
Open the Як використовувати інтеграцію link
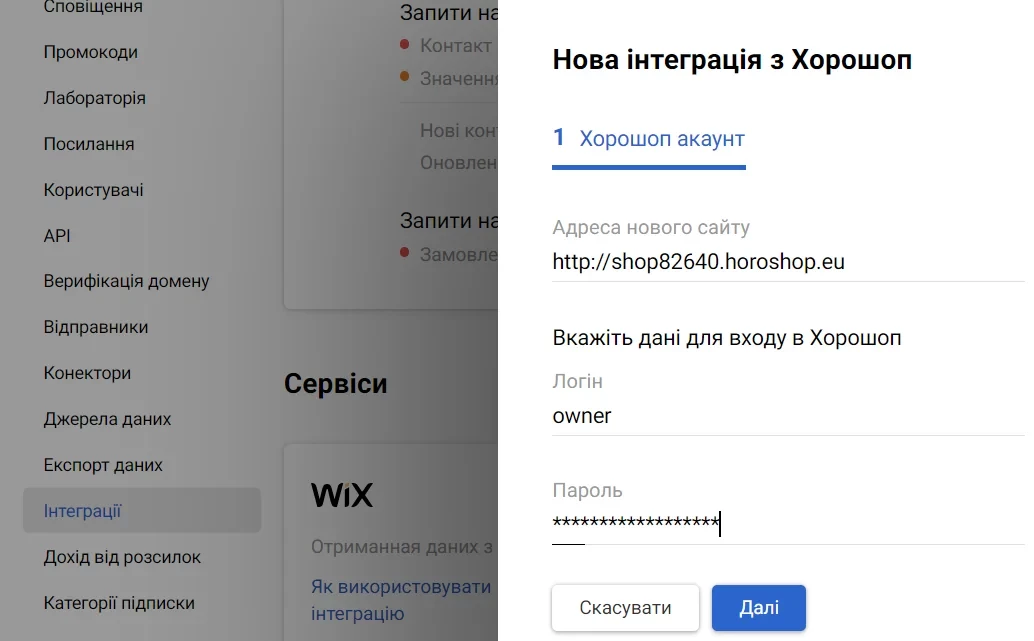(x=401, y=599)
